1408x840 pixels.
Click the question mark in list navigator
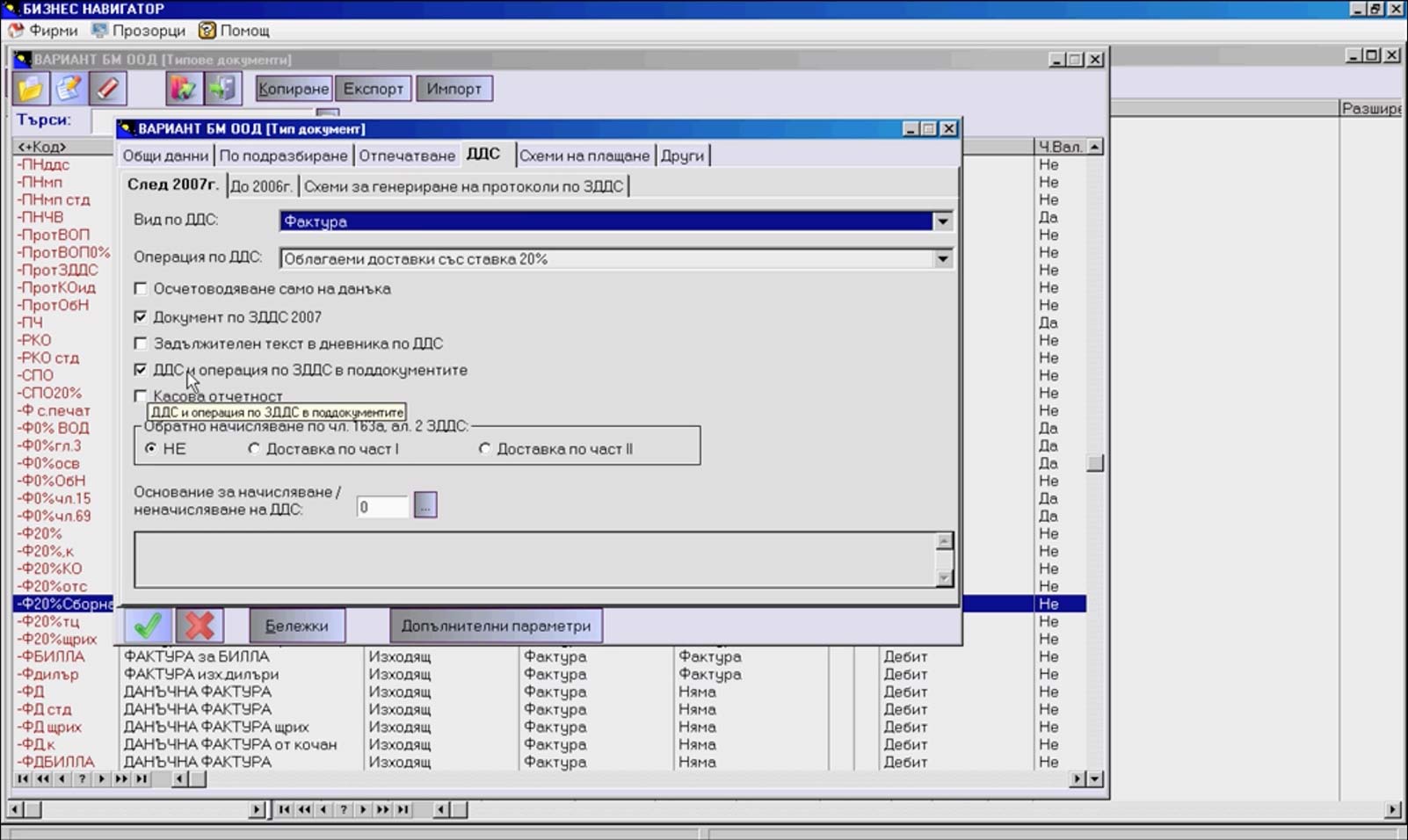coord(82,779)
